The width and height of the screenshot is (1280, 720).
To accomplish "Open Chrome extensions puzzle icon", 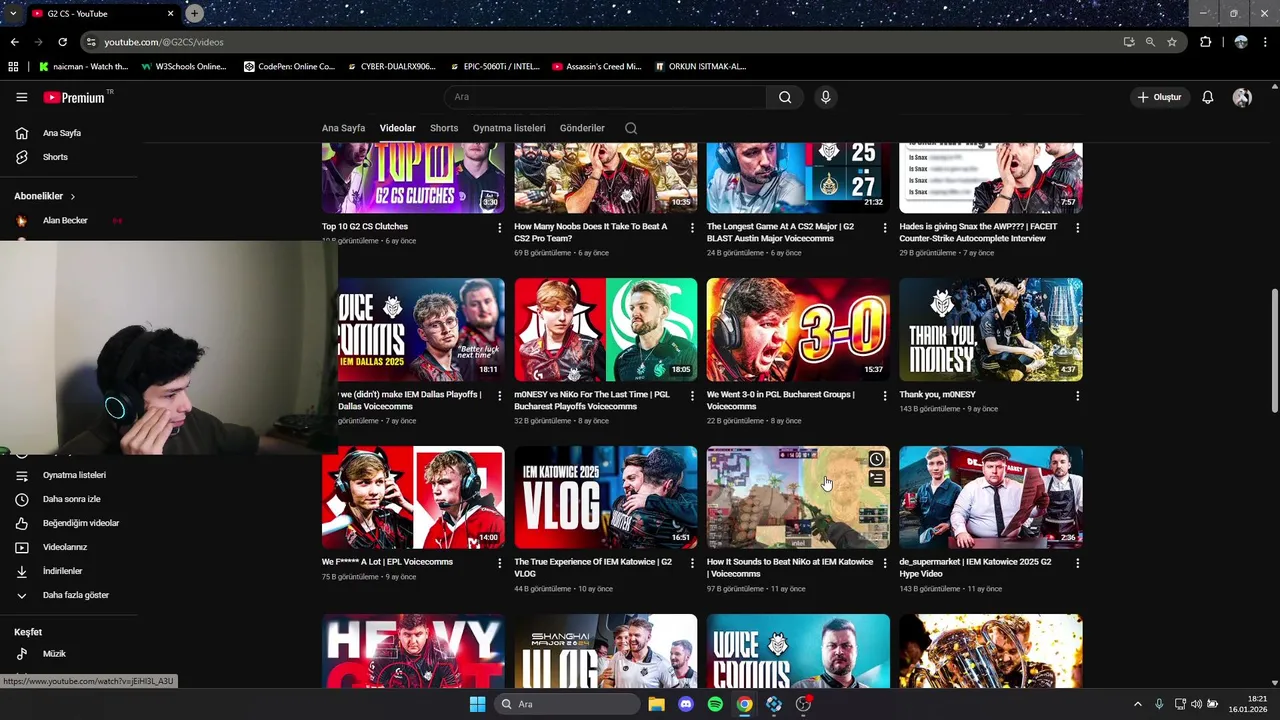I will pyautogui.click(x=1205, y=42).
